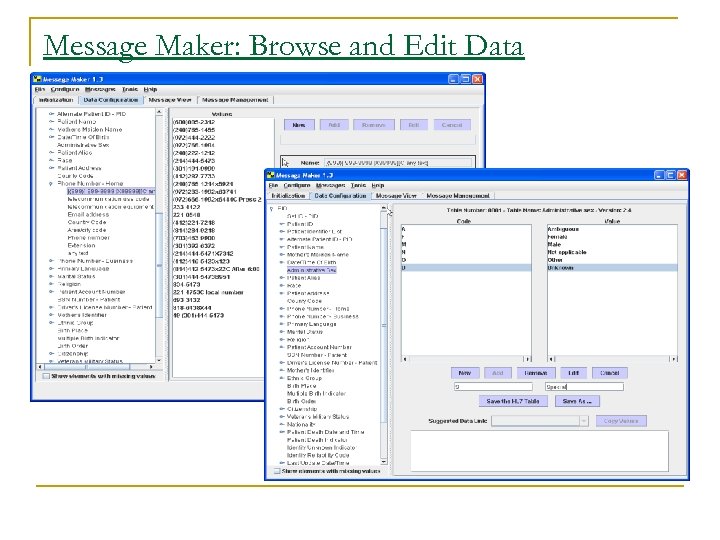Select '221 4753C local number' in Values list

pyautogui.click(x=208, y=292)
